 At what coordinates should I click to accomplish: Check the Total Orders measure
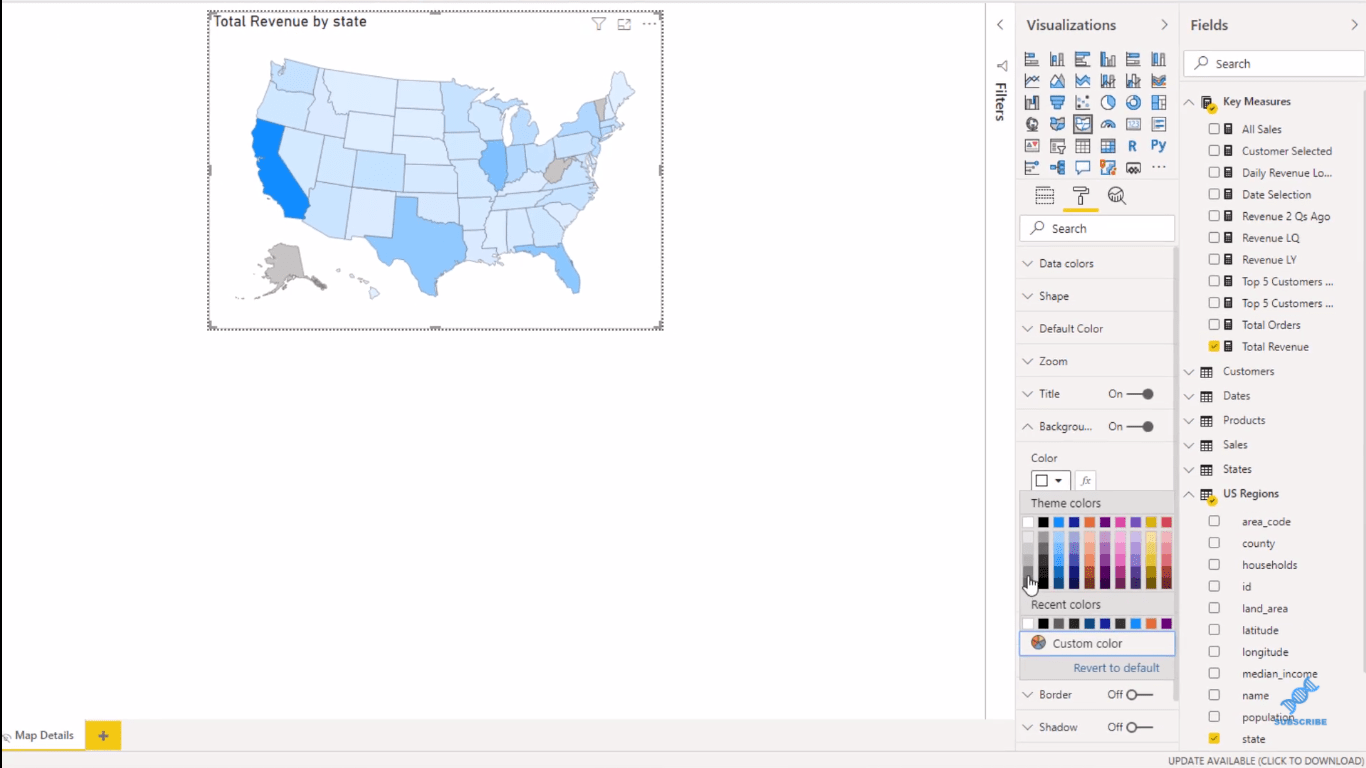[1214, 325]
